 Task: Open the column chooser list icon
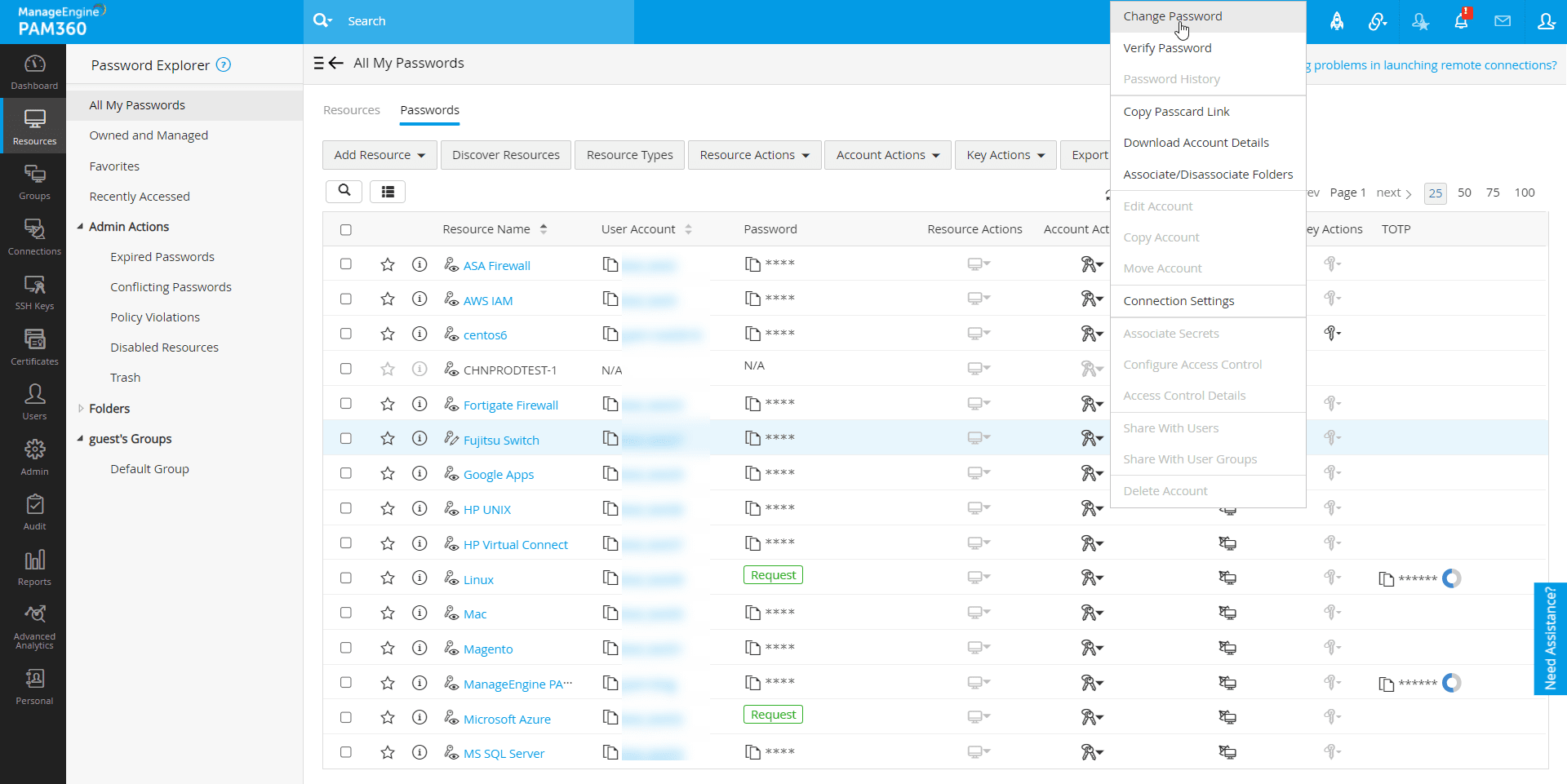pyautogui.click(x=388, y=191)
